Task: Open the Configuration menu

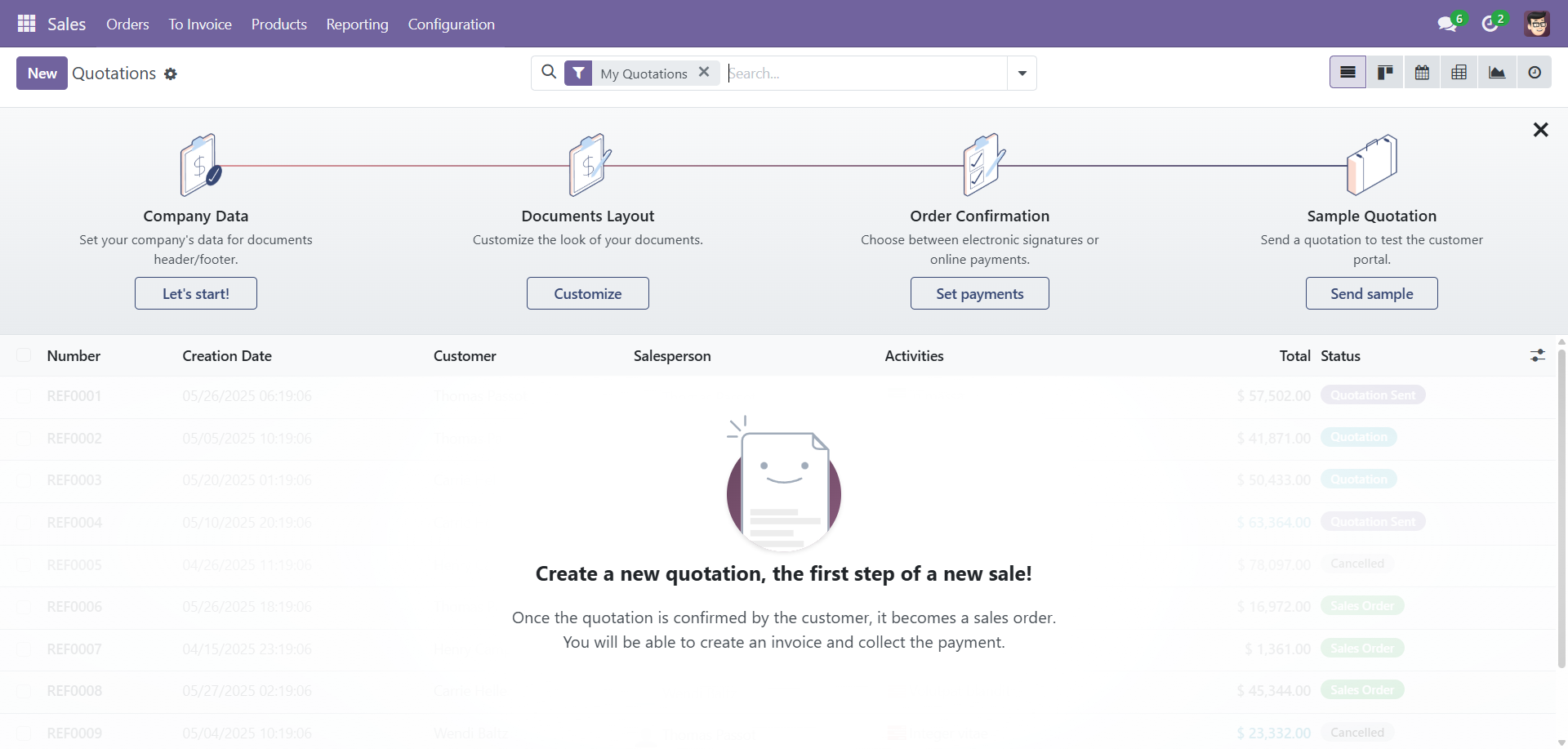Action: point(452,25)
